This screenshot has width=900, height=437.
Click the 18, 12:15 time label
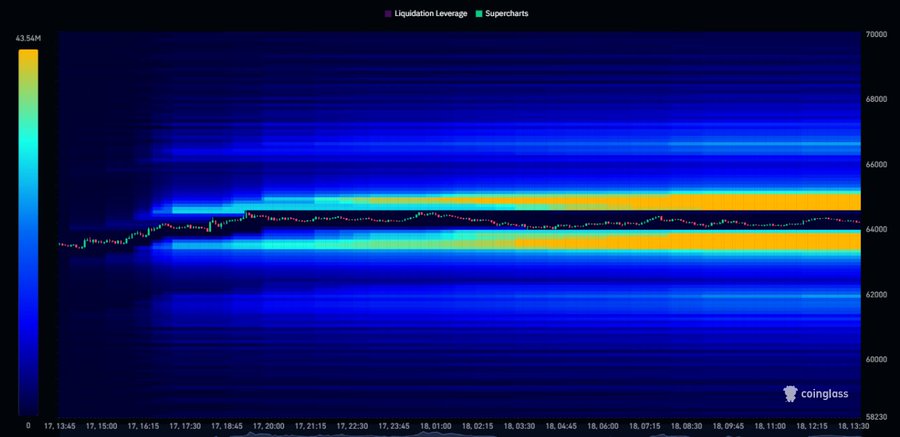(x=812, y=426)
